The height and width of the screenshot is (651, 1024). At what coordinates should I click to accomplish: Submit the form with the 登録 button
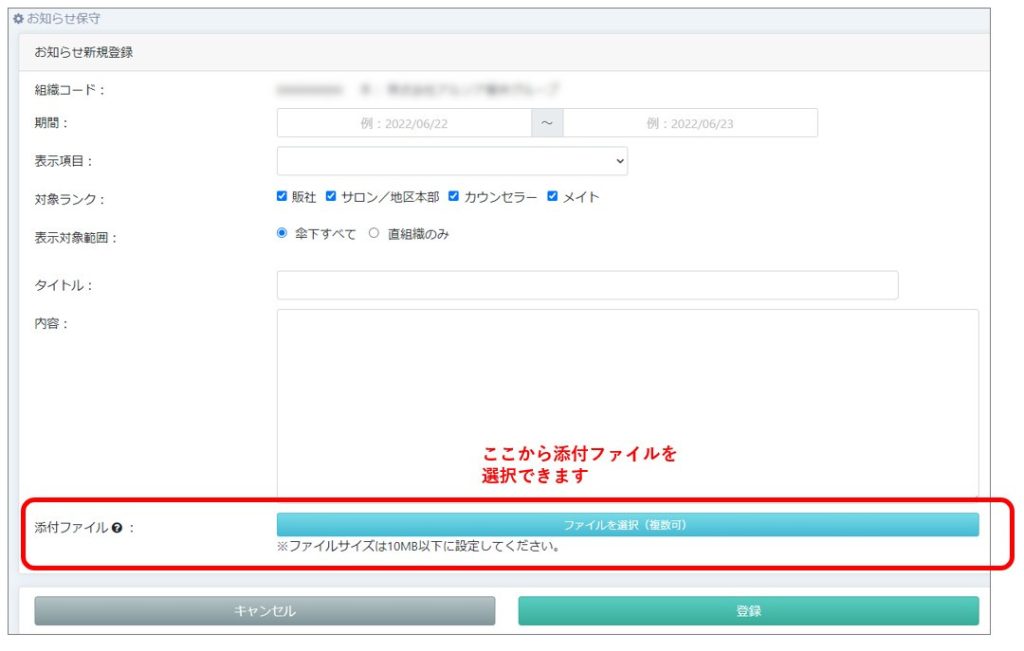pyautogui.click(x=748, y=611)
